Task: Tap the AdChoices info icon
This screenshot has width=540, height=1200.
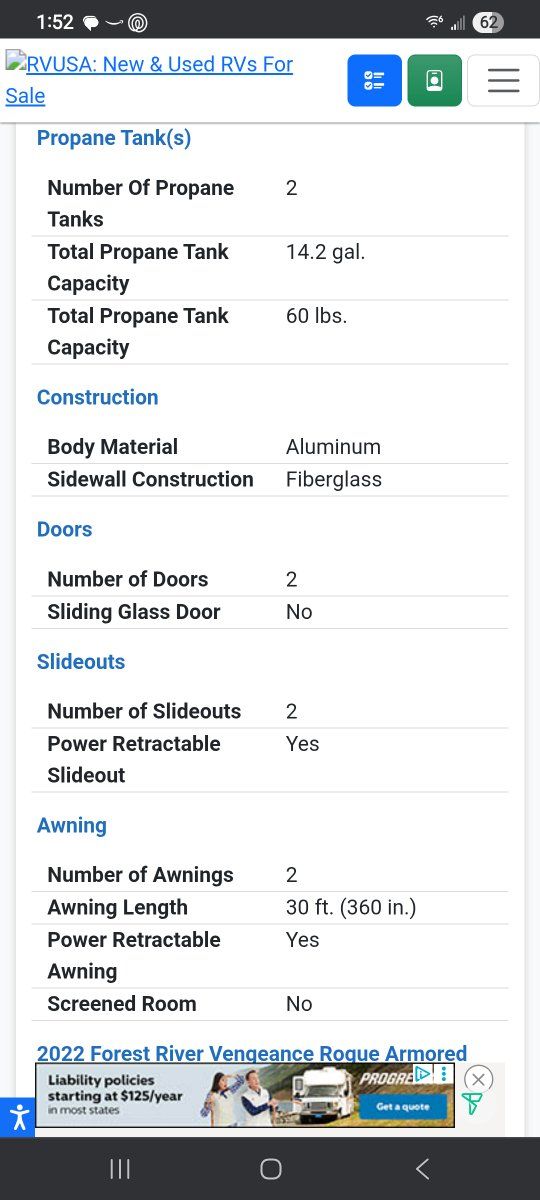Action: 425,1073
